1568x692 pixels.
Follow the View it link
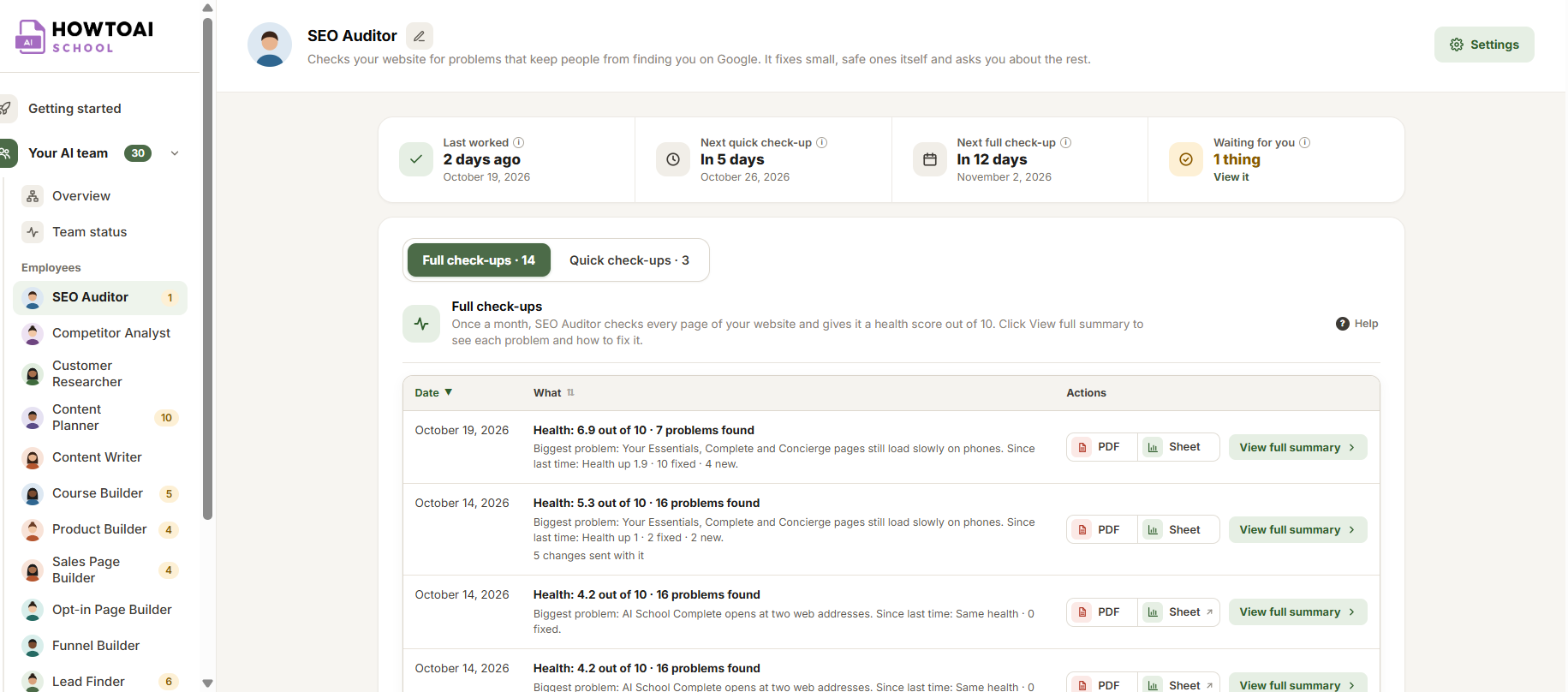tap(1231, 177)
